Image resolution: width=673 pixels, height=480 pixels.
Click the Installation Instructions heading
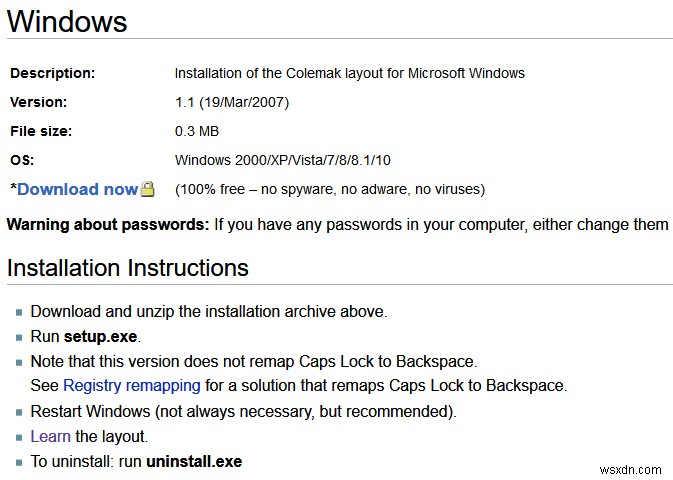click(x=127, y=268)
